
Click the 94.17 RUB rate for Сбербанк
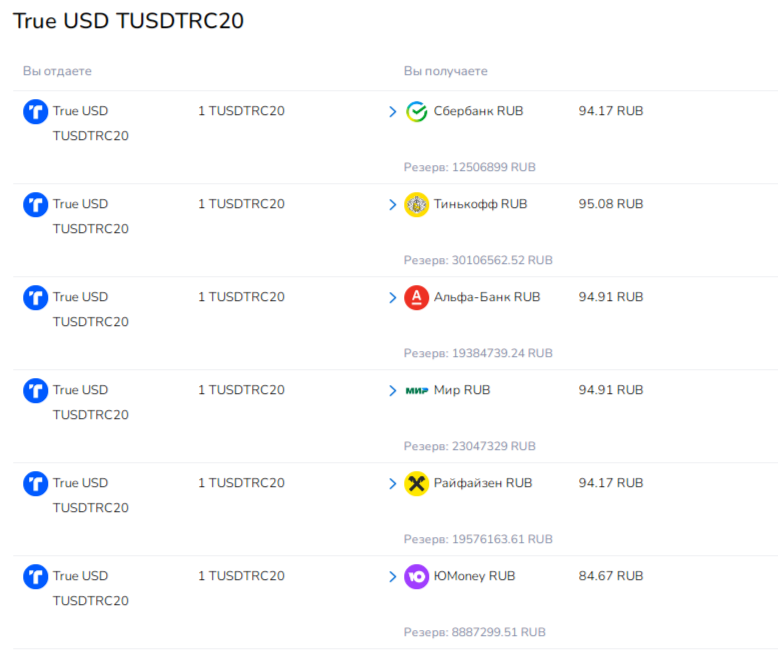pyautogui.click(x=611, y=111)
